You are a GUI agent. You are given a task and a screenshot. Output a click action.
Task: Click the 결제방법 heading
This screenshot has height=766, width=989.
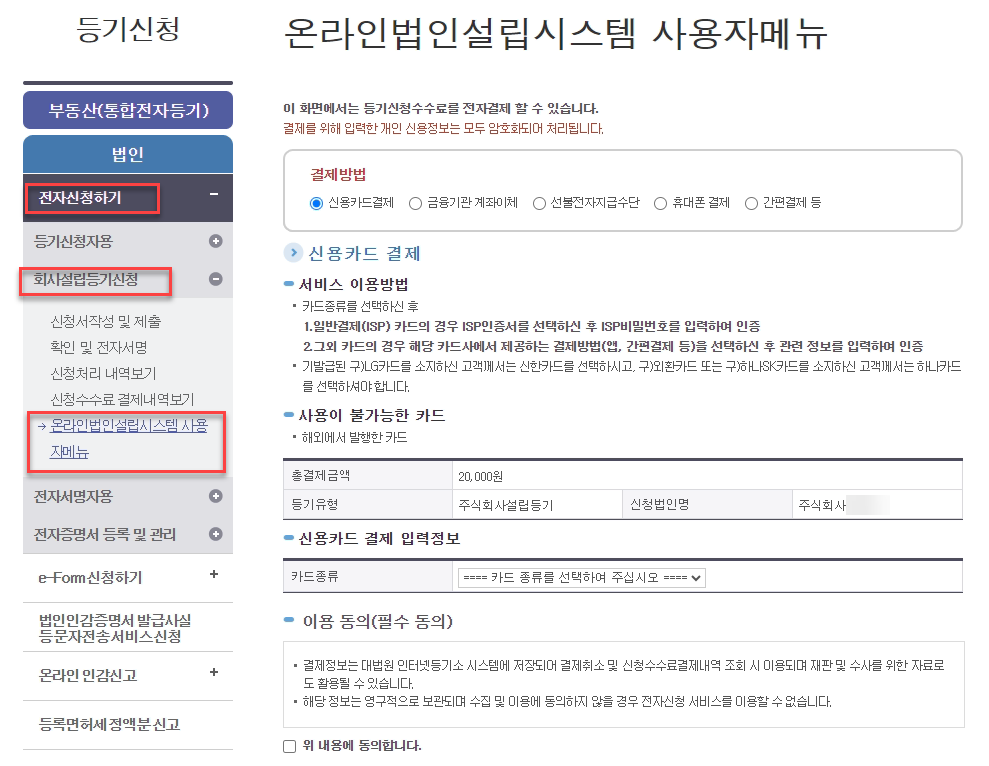pyautogui.click(x=338, y=174)
